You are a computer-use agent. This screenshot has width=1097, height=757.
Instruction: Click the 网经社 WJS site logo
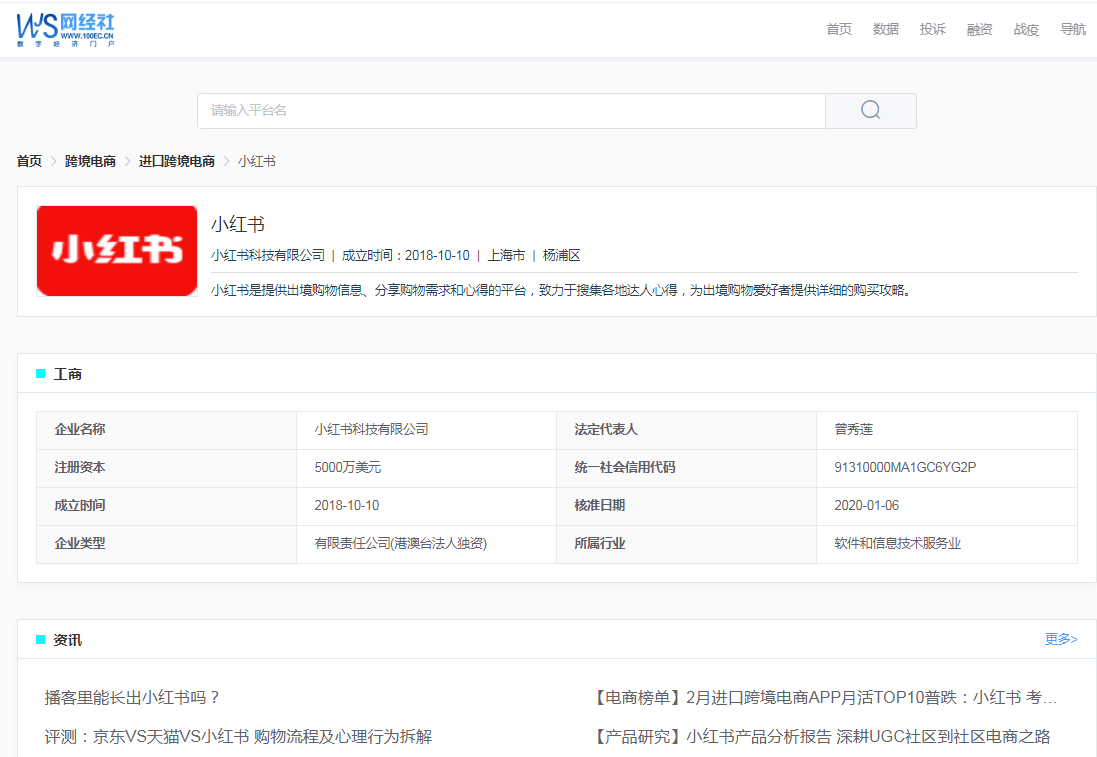coord(63,29)
